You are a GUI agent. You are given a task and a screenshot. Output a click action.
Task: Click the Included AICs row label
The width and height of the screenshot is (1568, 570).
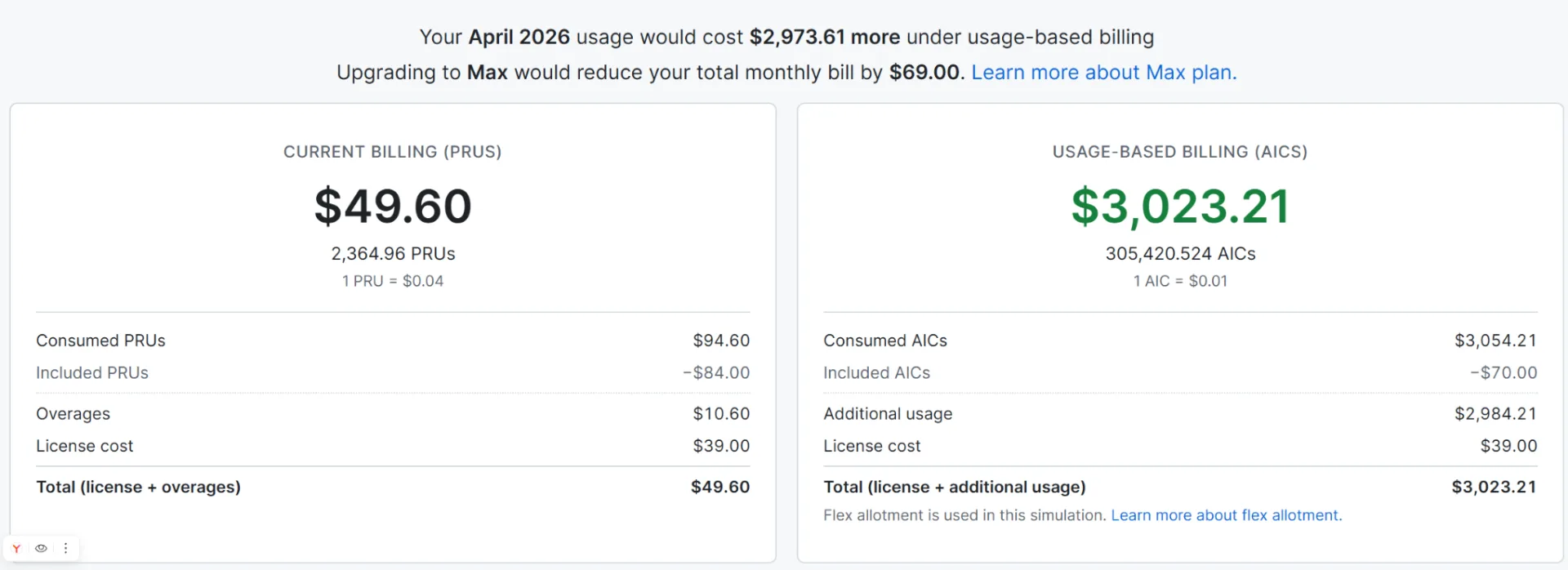876,372
